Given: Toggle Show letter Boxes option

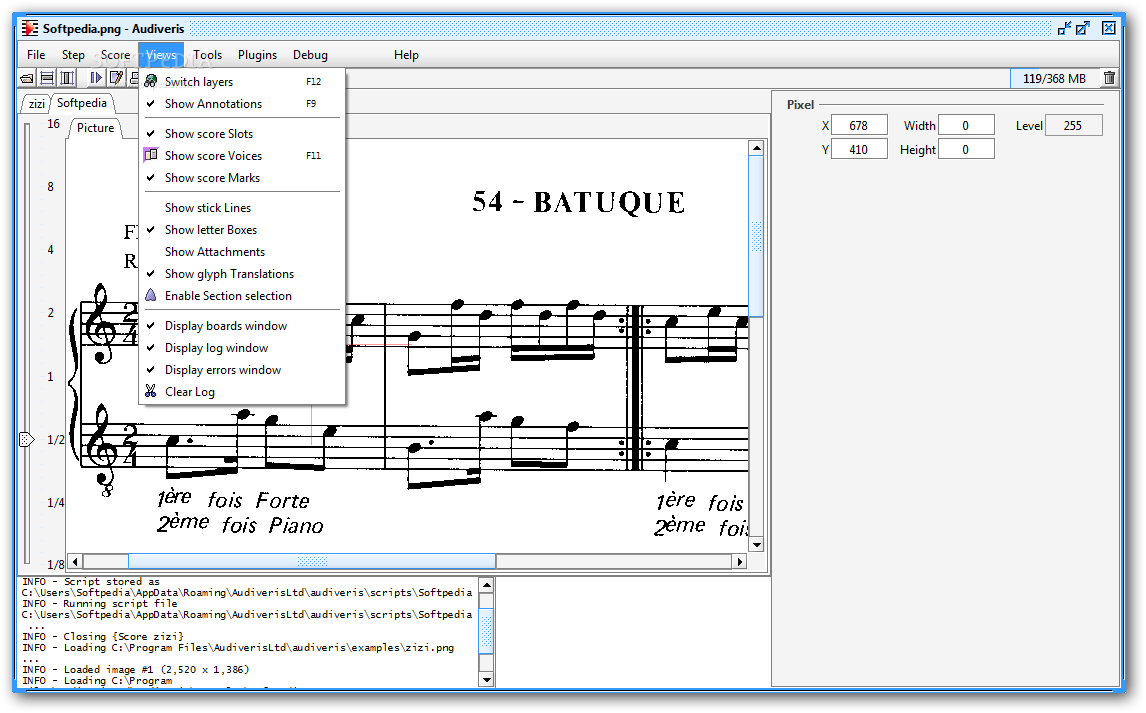Looking at the screenshot, I should coord(241,229).
